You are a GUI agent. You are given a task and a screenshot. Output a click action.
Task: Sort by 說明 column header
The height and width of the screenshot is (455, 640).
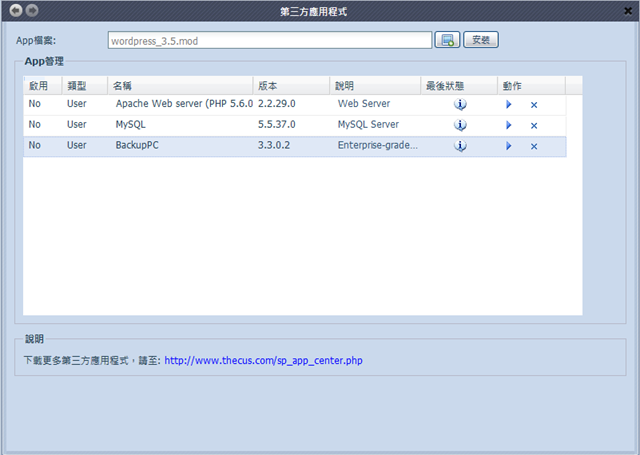click(376, 86)
